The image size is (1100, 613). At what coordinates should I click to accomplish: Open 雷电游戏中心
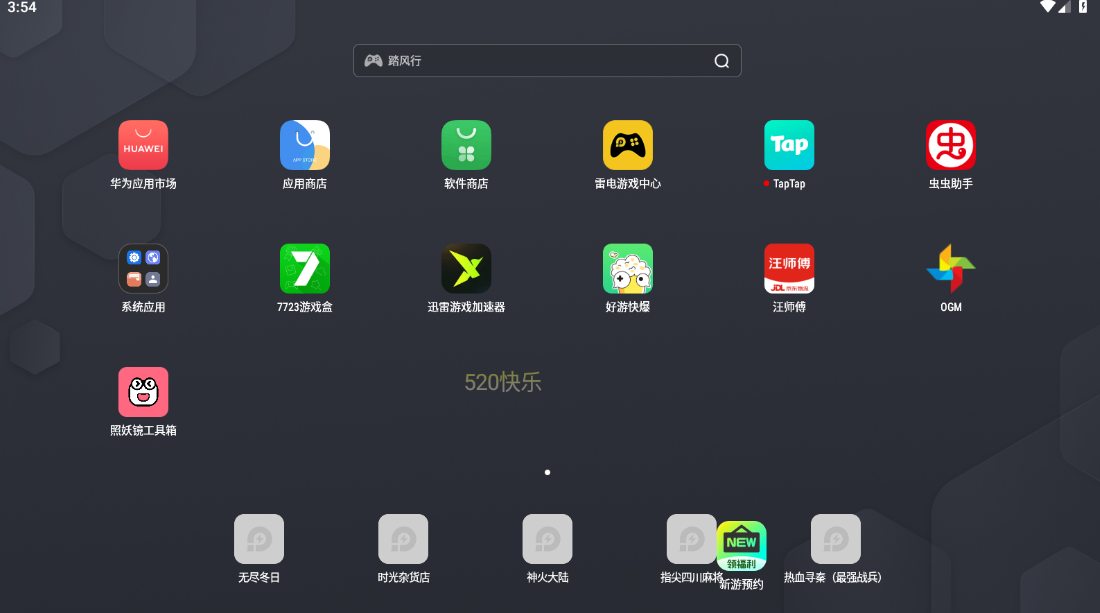pos(627,144)
